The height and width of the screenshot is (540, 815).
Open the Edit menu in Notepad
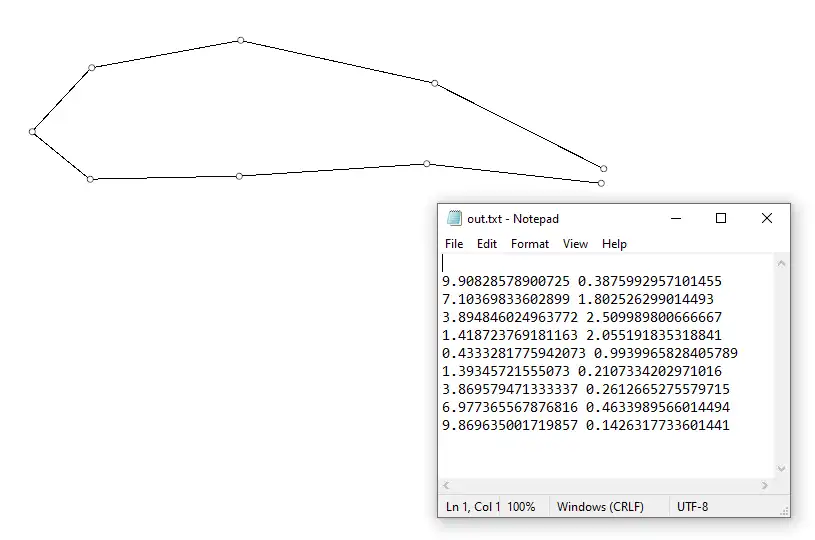487,244
